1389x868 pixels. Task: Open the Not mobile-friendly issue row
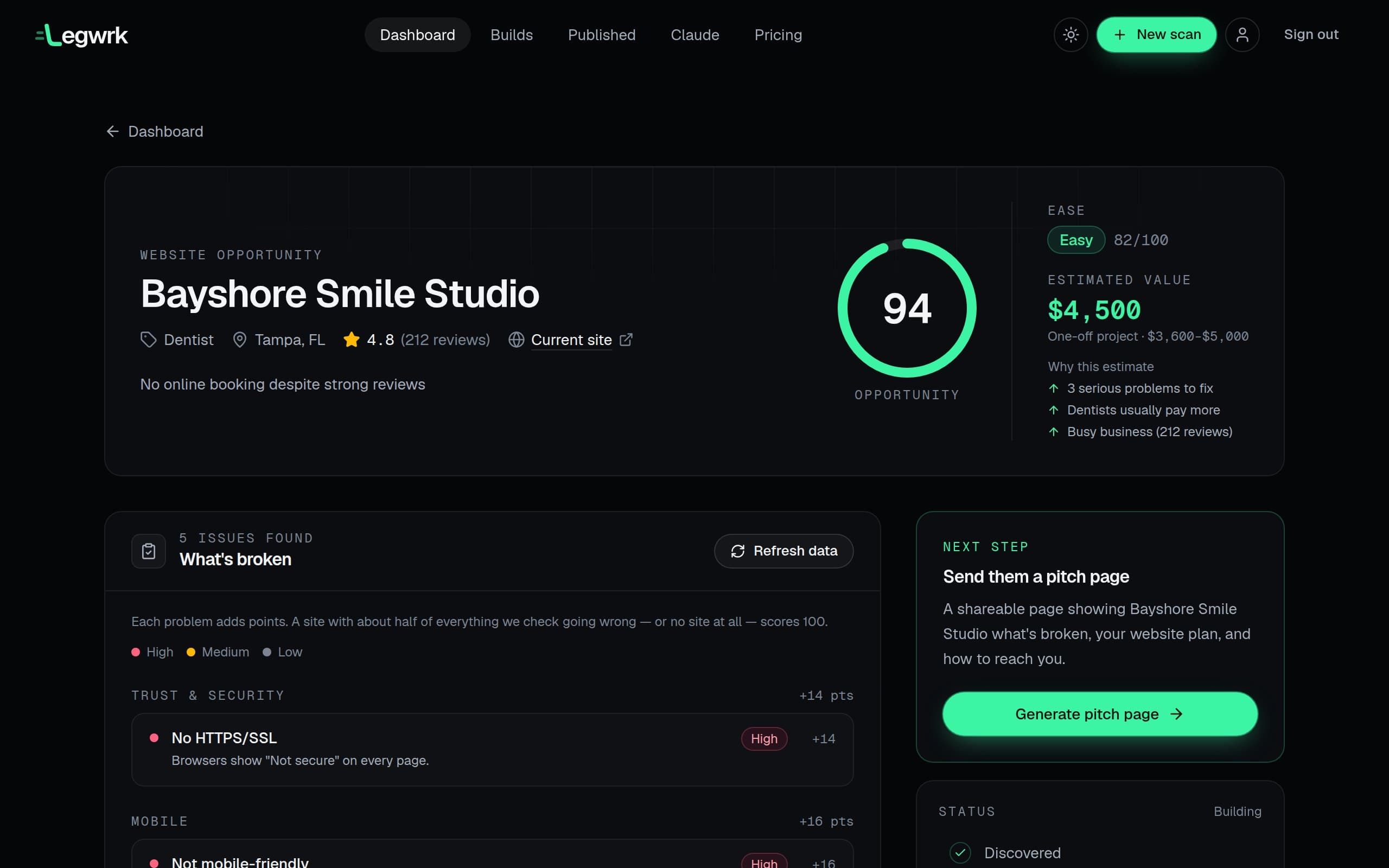click(492, 854)
